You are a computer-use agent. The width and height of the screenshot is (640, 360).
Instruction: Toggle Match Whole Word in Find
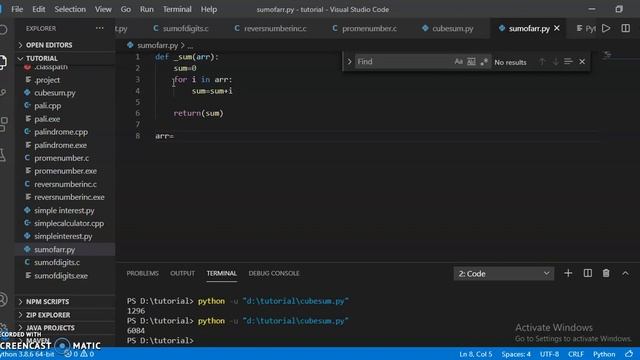(471, 62)
